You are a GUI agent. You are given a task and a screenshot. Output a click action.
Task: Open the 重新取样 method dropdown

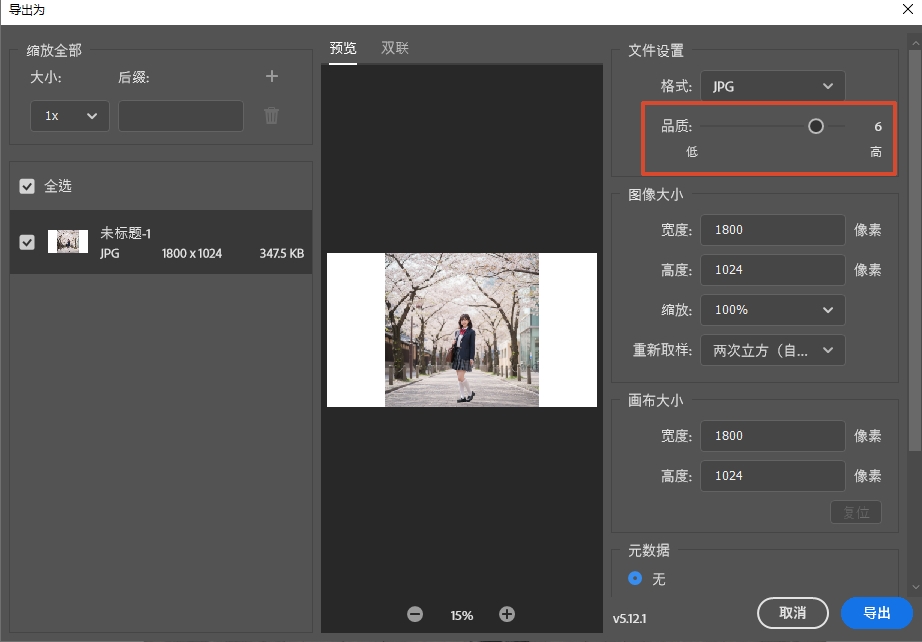772,350
